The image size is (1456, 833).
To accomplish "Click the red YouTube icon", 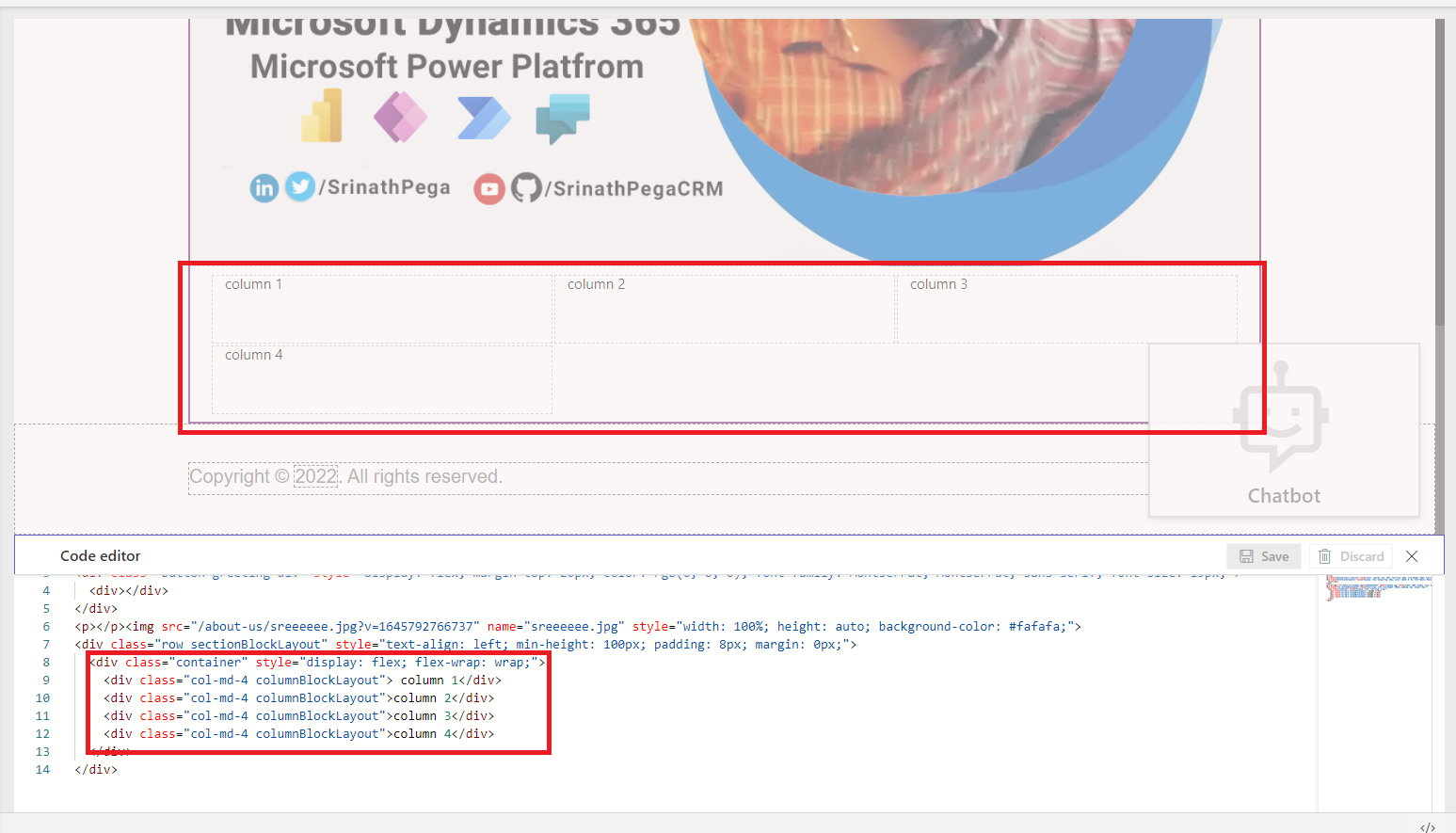I will pos(489,189).
